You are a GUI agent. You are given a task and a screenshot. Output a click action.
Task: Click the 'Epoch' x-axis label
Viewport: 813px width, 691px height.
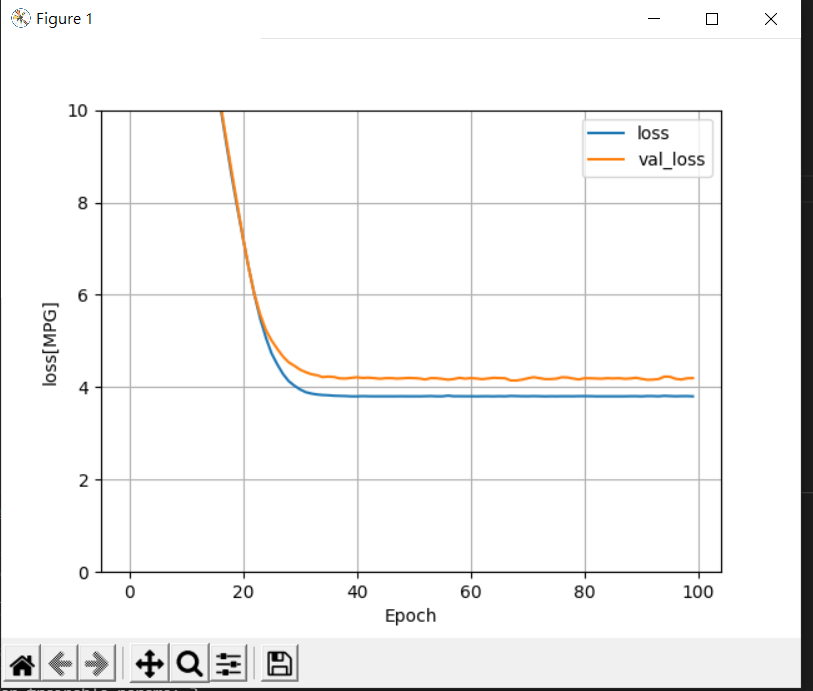[x=410, y=616]
